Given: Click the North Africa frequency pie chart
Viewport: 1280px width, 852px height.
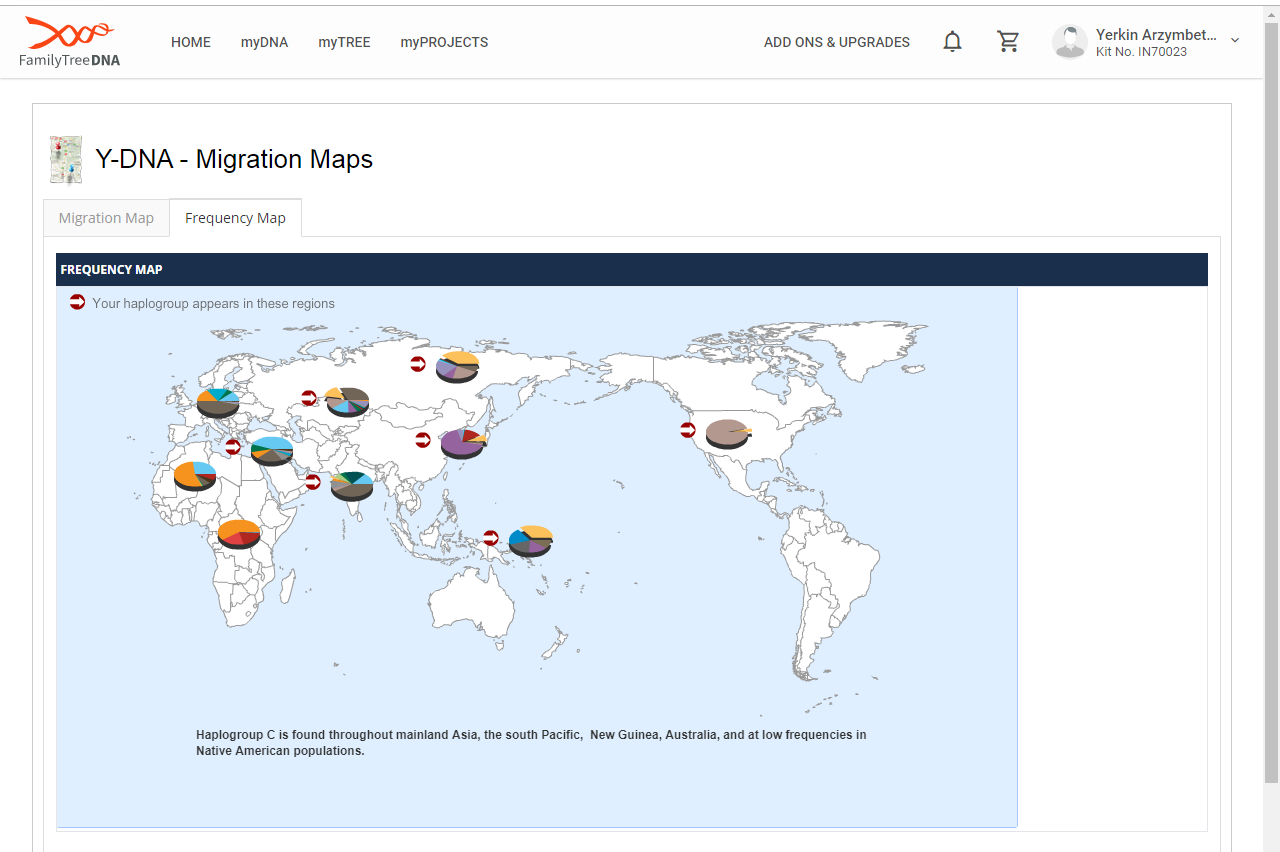Looking at the screenshot, I should tap(195, 476).
